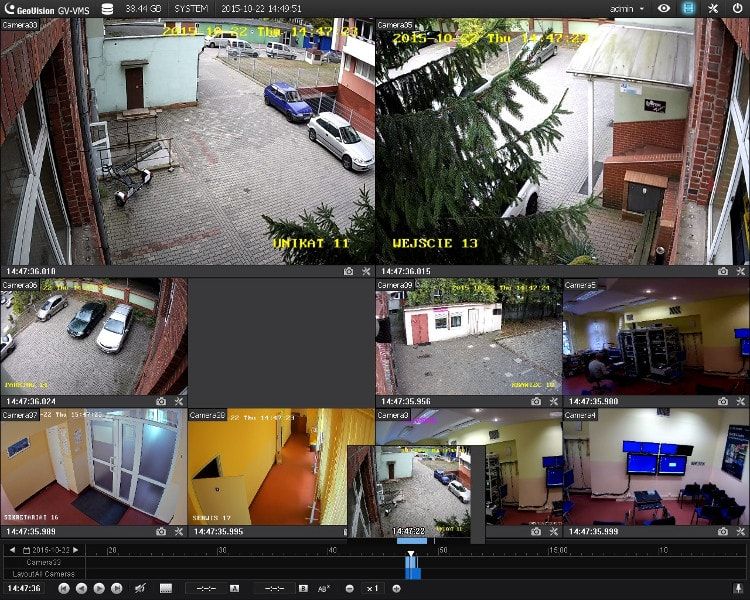Screen dimensions: 750x600
Task: Decrease playback speed with minus button
Action: click(350, 589)
